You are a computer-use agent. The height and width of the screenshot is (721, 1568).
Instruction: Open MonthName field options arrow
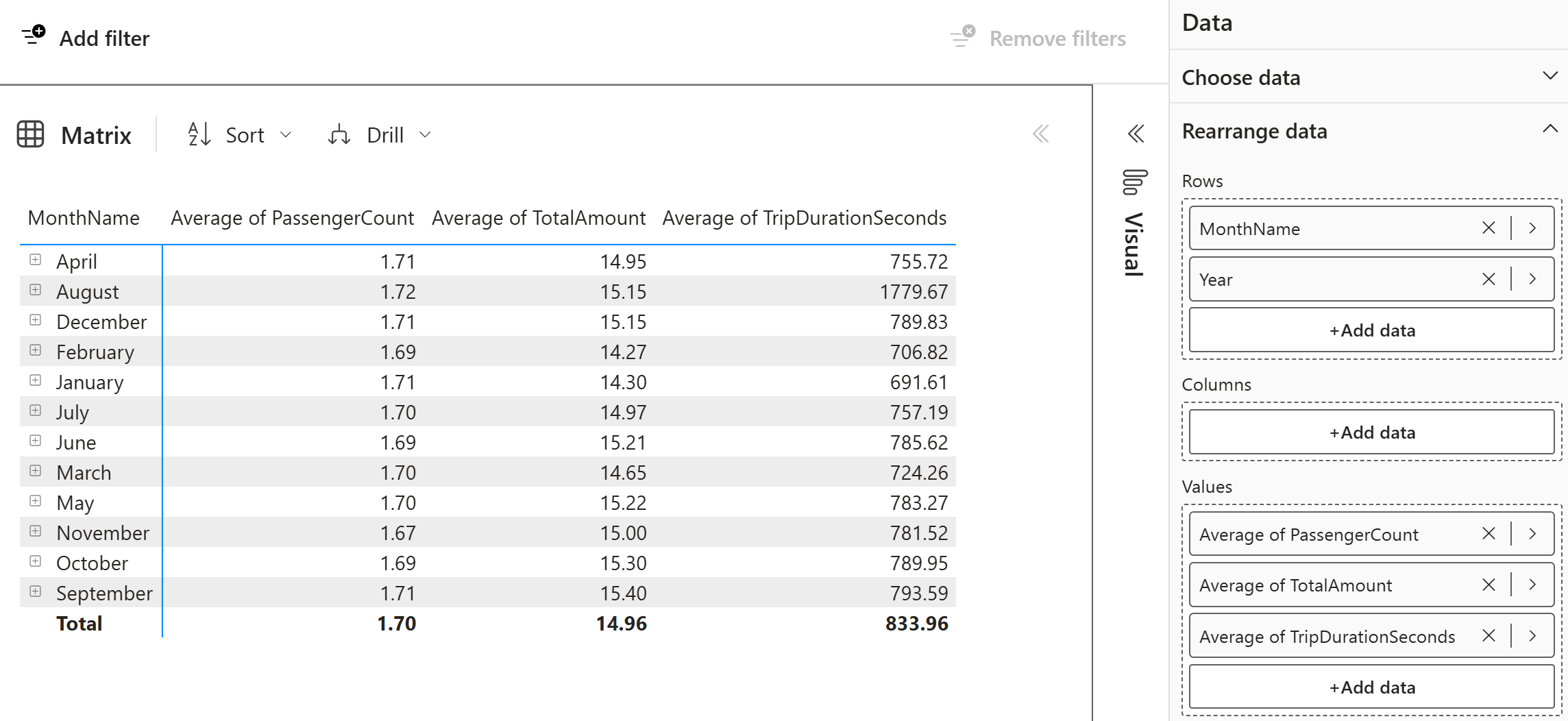[1533, 228]
